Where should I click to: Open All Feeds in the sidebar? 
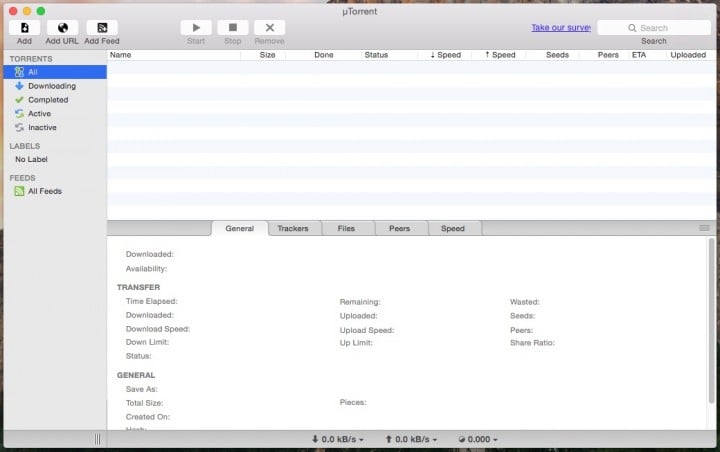pyautogui.click(x=55, y=191)
